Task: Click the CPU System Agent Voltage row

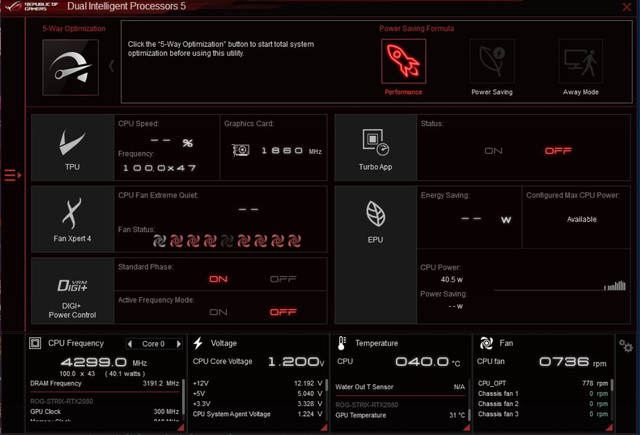Action: point(258,414)
